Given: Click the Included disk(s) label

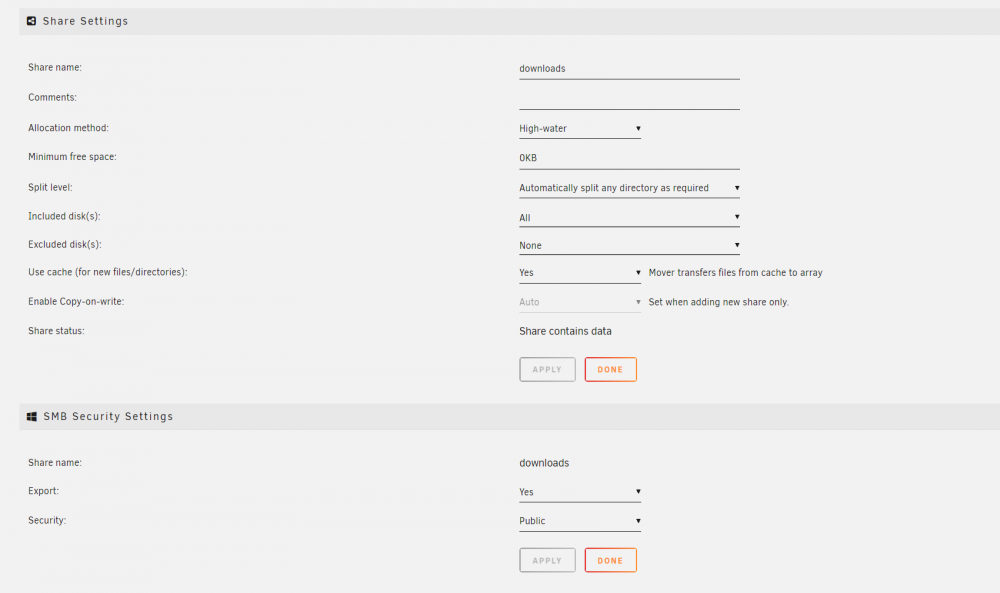Looking at the screenshot, I should coord(64,216).
